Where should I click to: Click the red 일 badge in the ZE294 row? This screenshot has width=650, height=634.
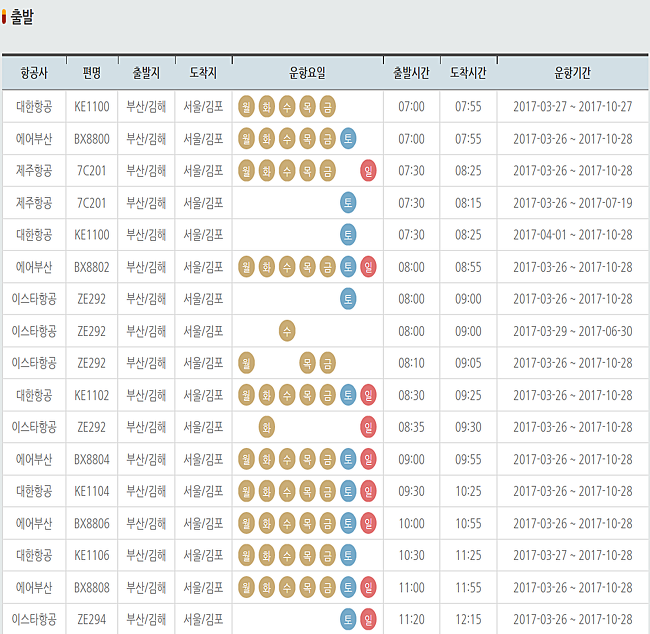[x=368, y=619]
